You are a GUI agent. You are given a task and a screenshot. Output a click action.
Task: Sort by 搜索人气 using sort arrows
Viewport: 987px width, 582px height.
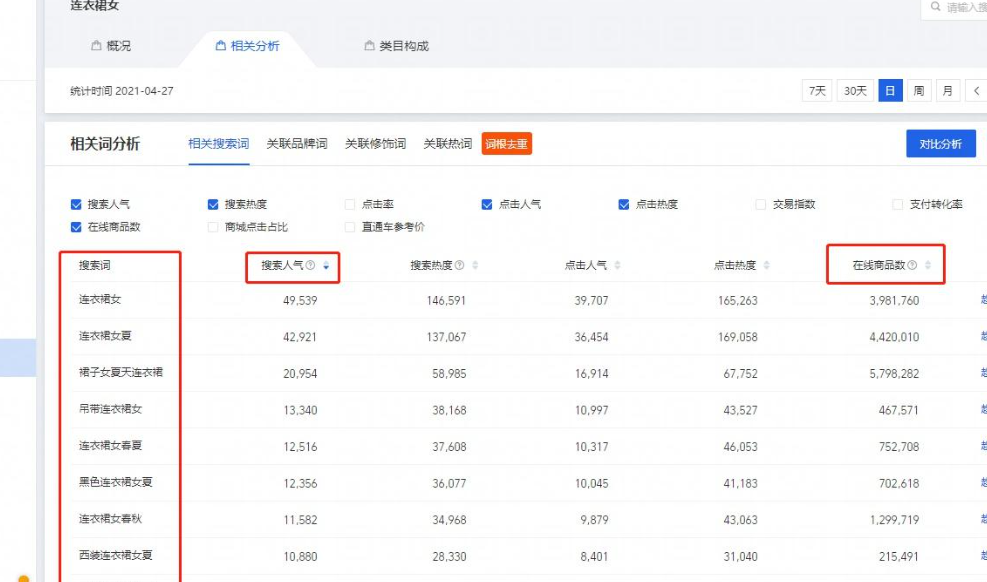pos(326,266)
